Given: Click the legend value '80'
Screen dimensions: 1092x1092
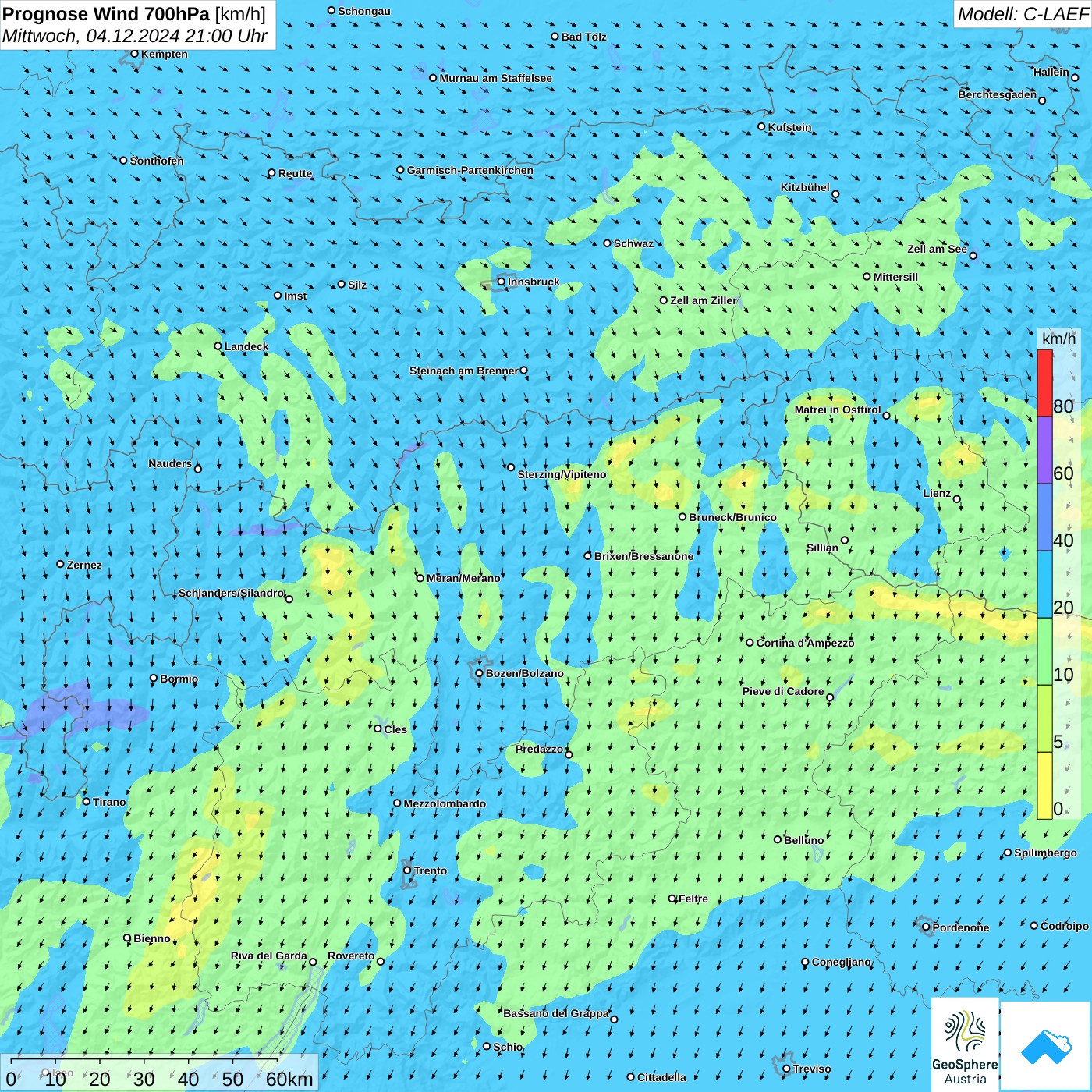Looking at the screenshot, I should point(1063,406).
